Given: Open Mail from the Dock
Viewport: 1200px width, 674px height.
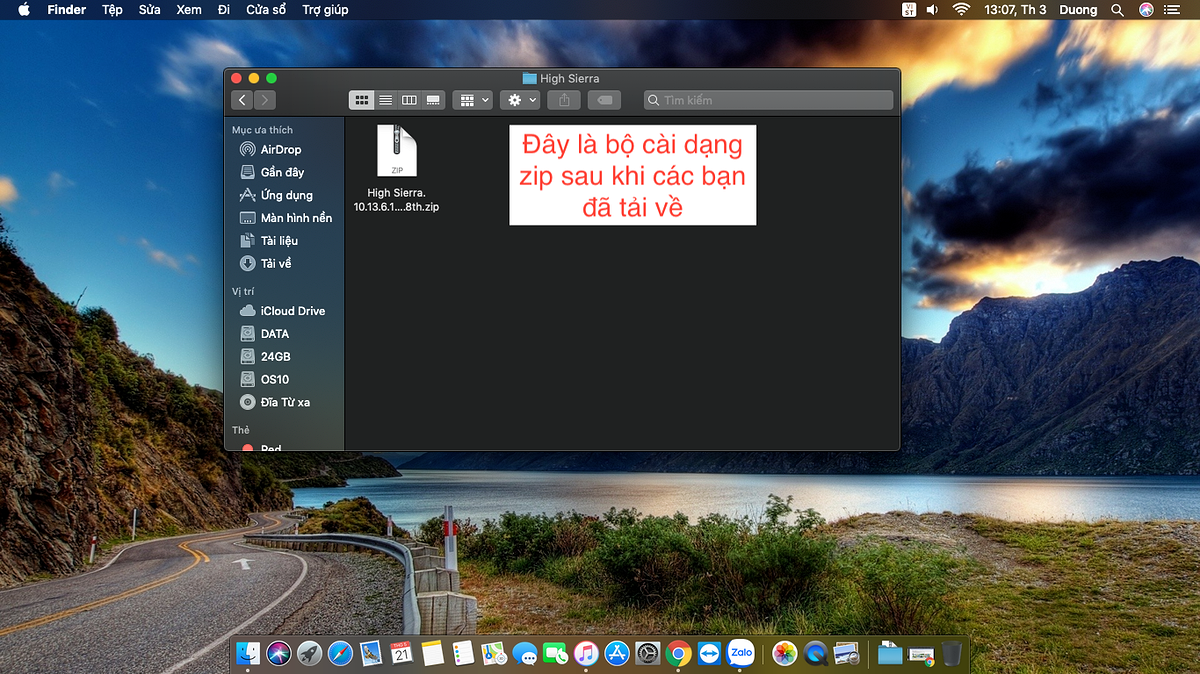Looking at the screenshot, I should click(372, 653).
